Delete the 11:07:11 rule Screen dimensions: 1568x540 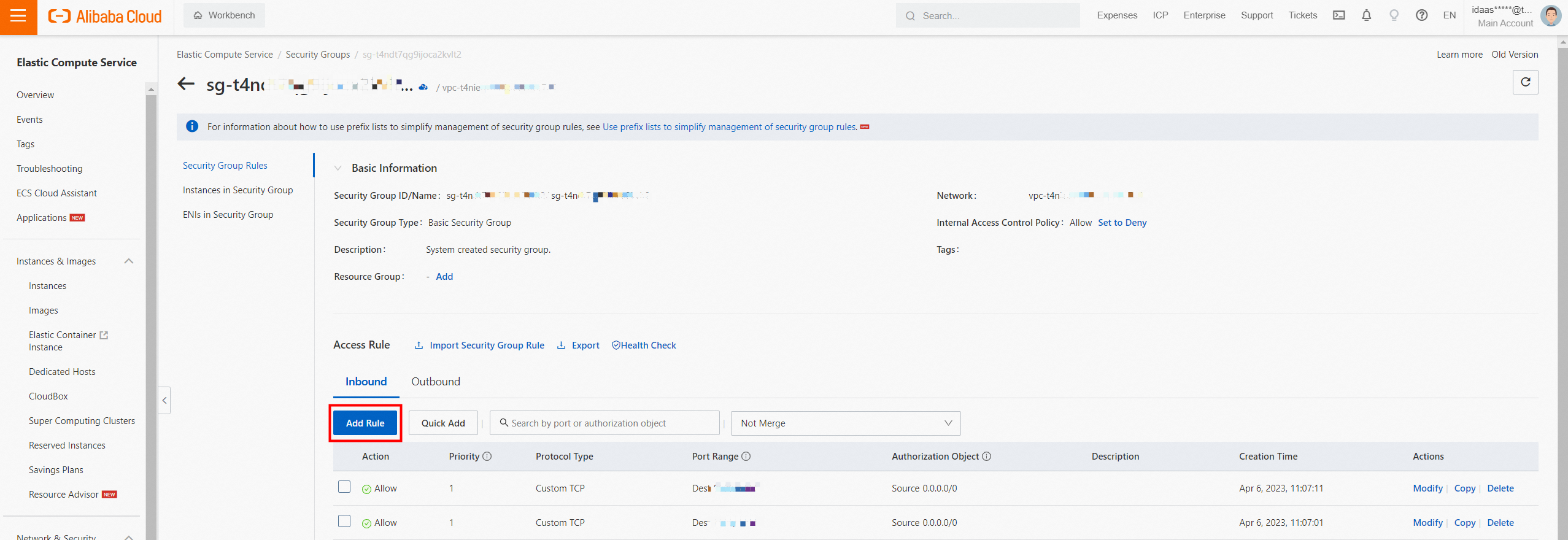click(1500, 488)
